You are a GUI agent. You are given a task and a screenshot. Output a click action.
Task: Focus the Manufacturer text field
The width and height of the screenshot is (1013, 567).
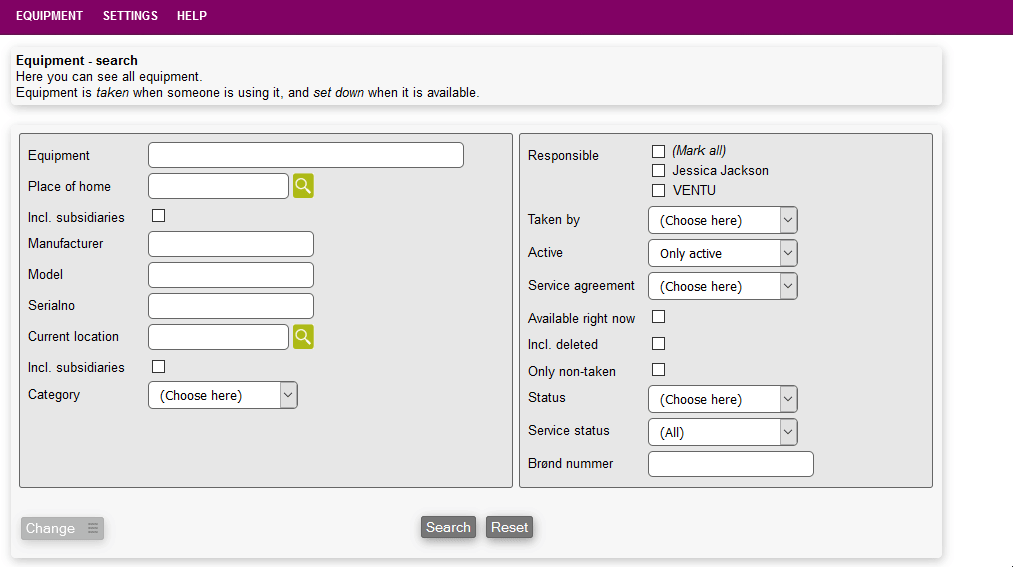[231, 244]
